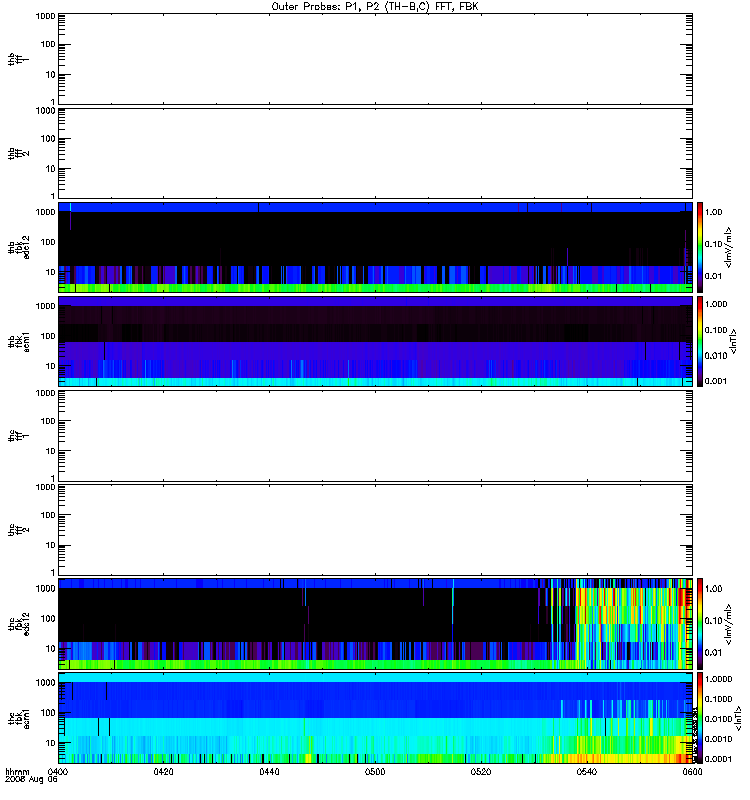Click the '0.010' tick on thb scm1 color bar
Viewport: 750px width, 800px height.
[x=716, y=356]
